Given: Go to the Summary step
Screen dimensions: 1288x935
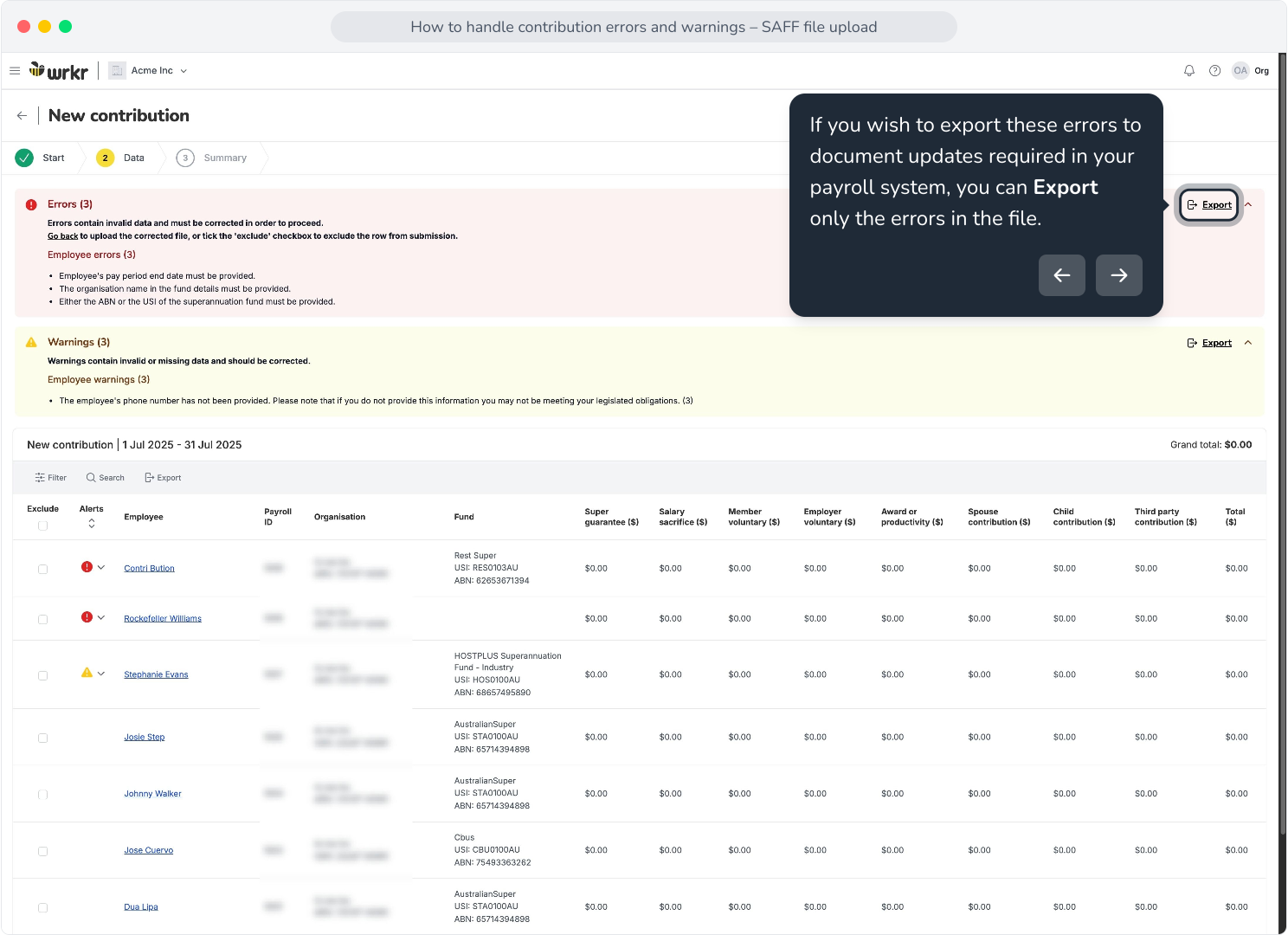Looking at the screenshot, I should 212,158.
